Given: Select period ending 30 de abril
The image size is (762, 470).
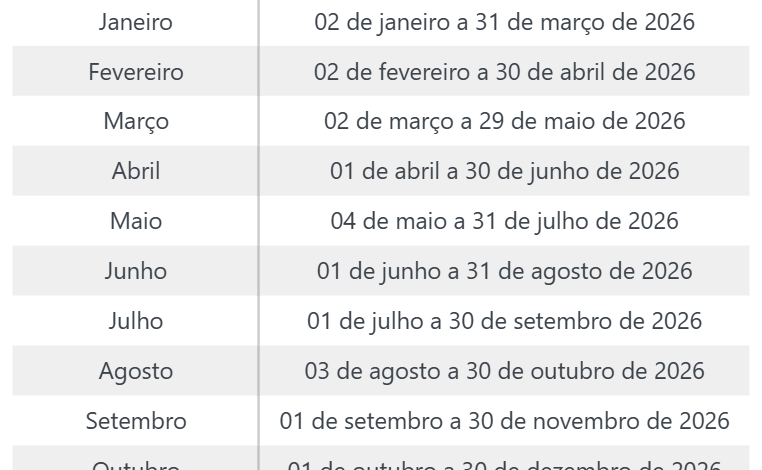Looking at the screenshot, I should (504, 72).
